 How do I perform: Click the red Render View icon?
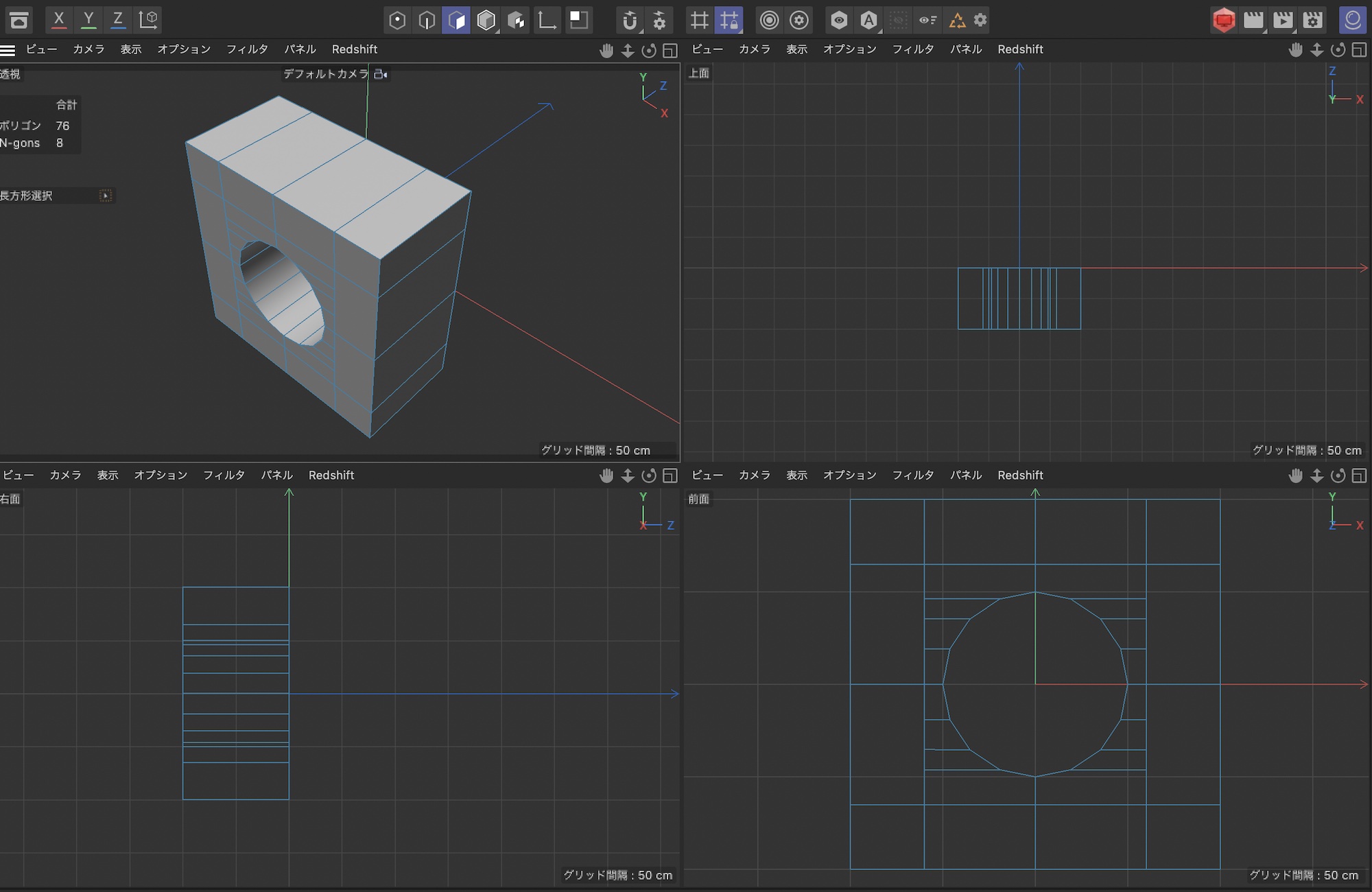click(x=1223, y=20)
